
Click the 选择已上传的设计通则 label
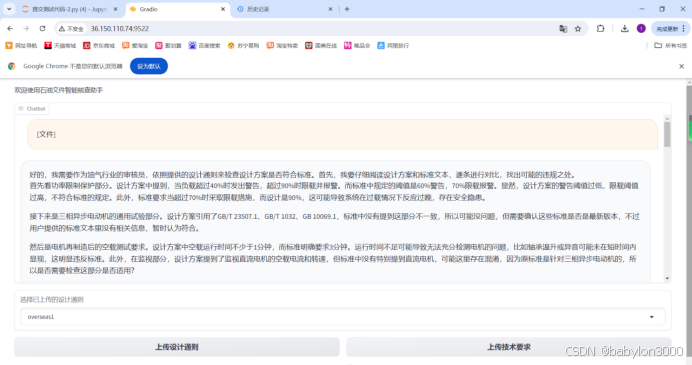tap(52, 300)
